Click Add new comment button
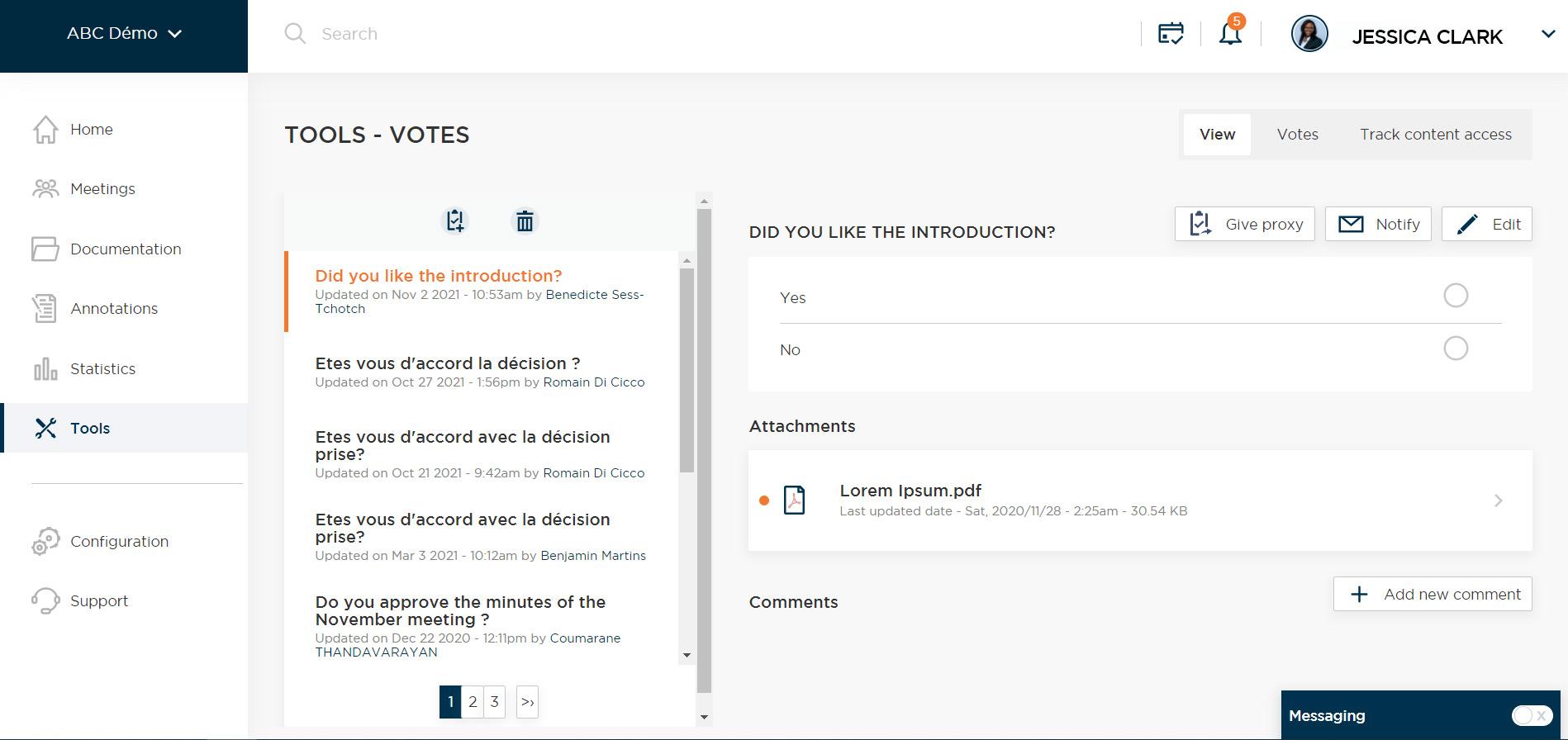This screenshot has height=740, width=1568. (1433, 595)
